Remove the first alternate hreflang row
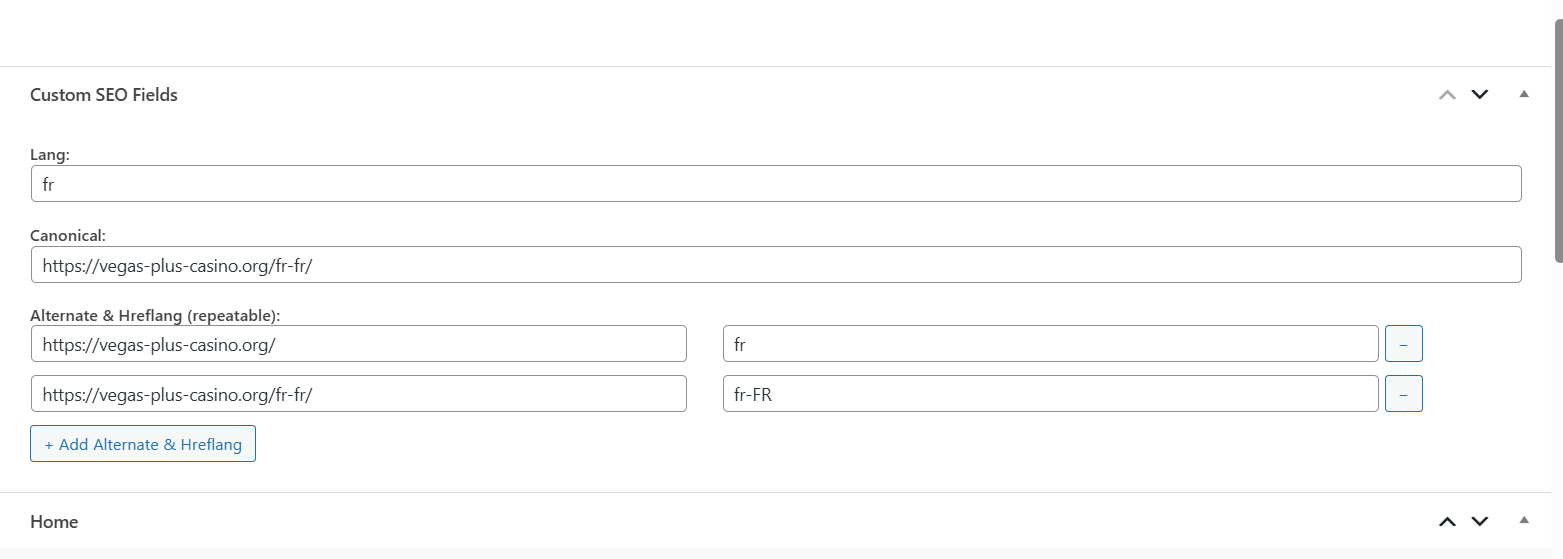1563x559 pixels. click(x=1403, y=344)
